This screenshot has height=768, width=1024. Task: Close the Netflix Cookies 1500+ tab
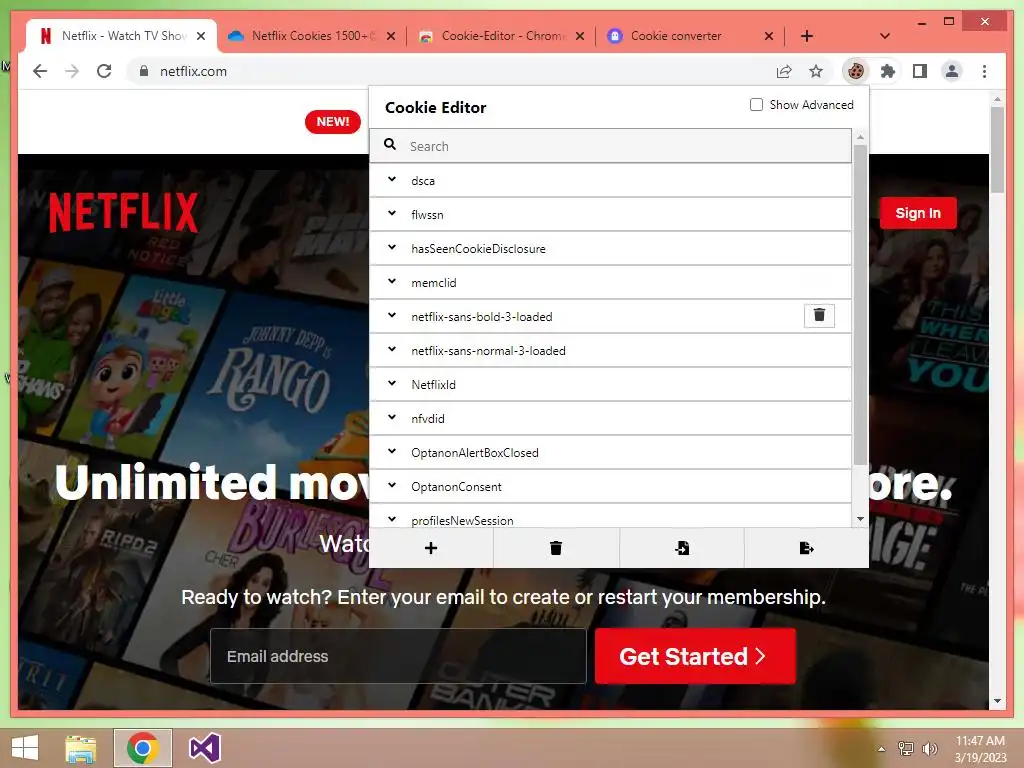pos(391,36)
